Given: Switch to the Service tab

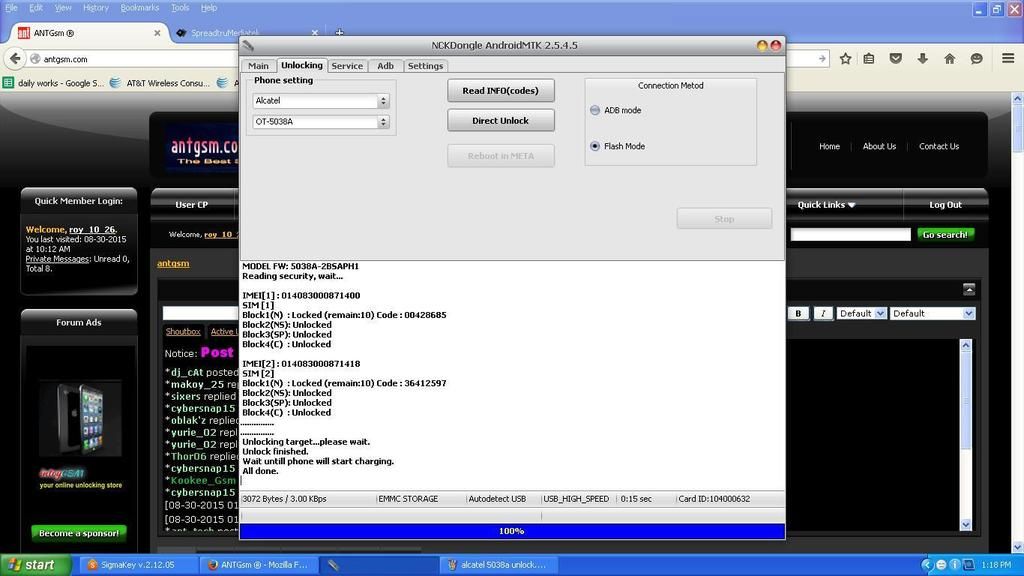Looking at the screenshot, I should (347, 66).
